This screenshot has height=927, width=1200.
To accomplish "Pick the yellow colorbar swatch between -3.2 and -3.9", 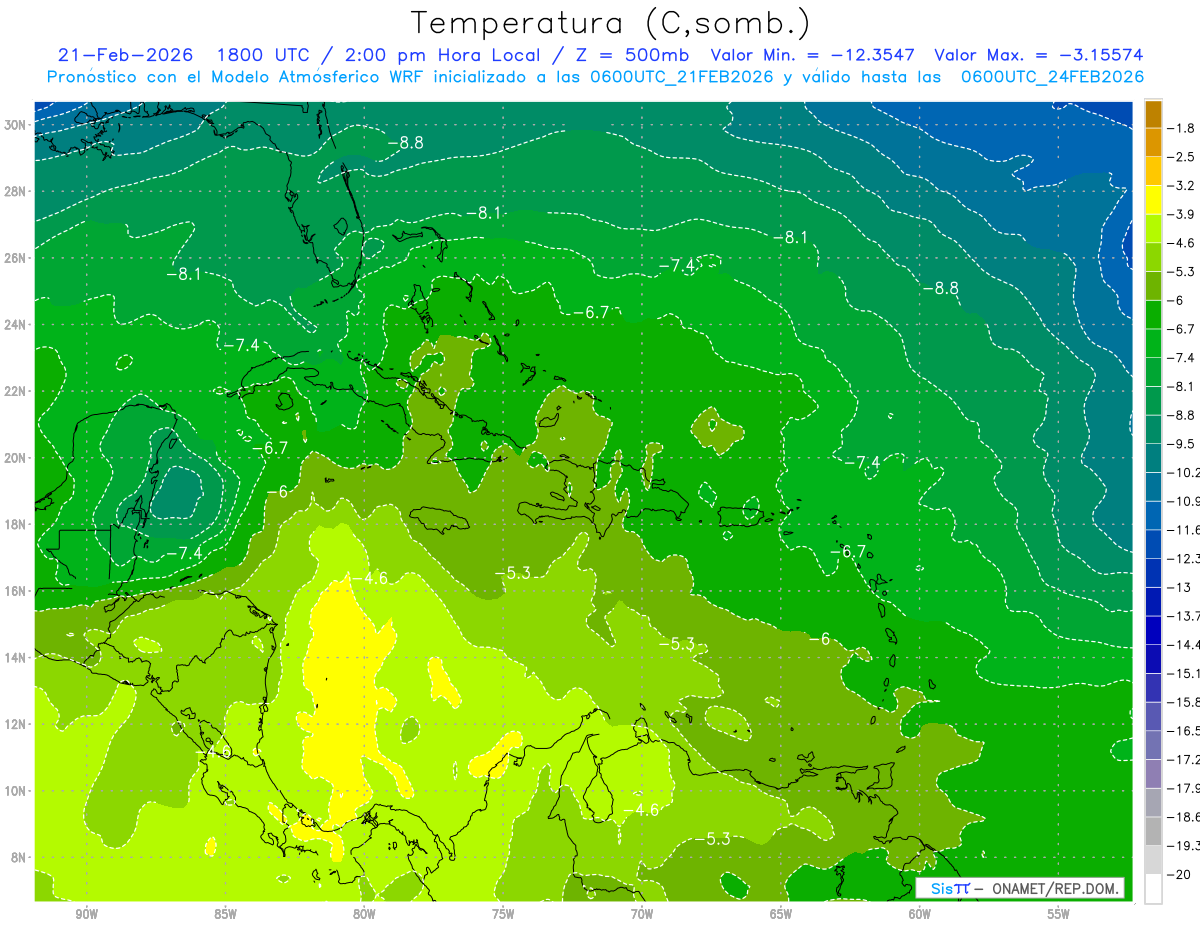I will (x=1153, y=200).
